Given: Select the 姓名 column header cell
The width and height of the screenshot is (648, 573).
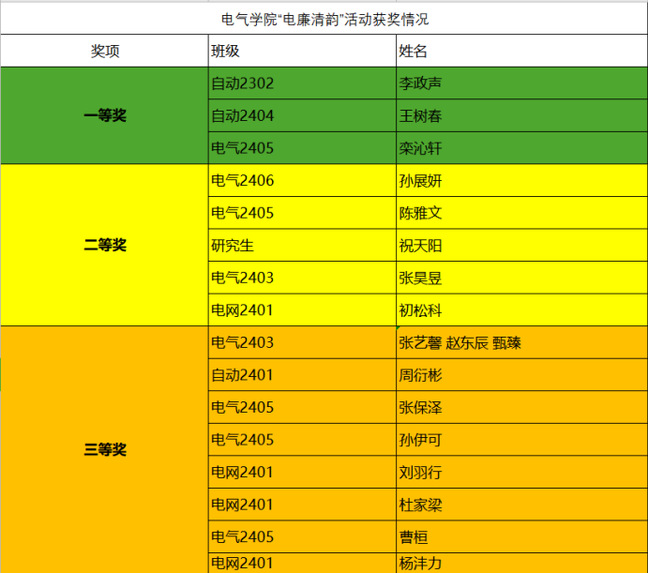Looking at the screenshot, I should (x=520, y=51).
